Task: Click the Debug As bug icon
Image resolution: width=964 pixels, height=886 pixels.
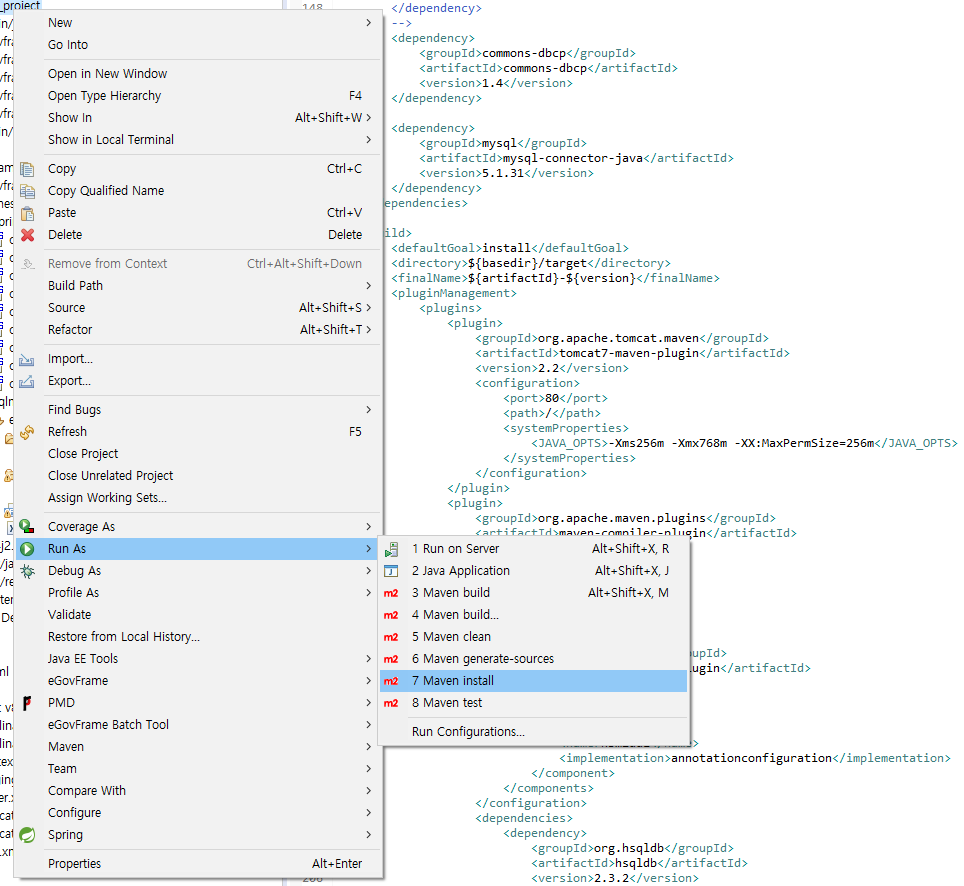Action: point(28,571)
